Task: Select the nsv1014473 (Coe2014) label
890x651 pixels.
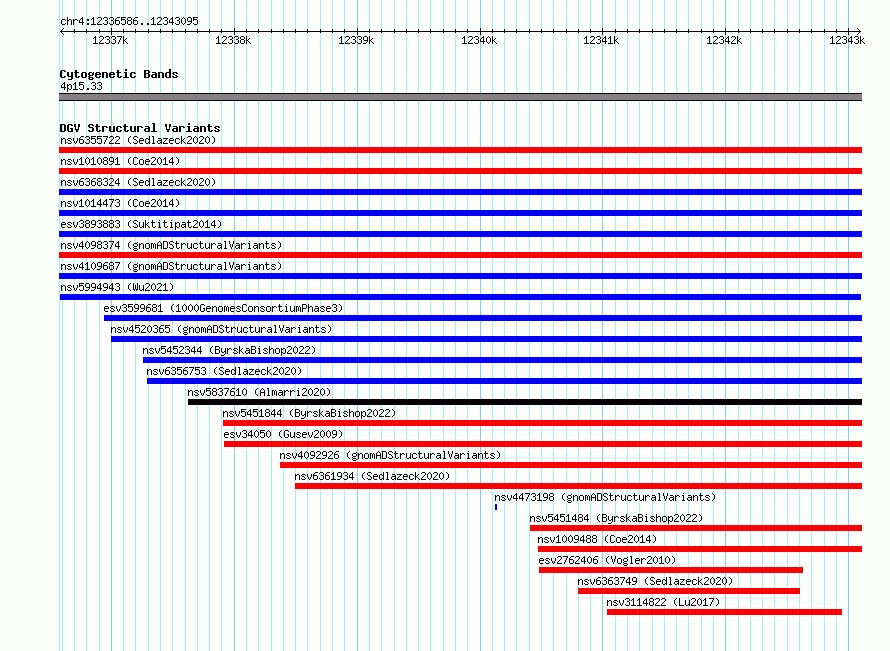Action: 120,203
